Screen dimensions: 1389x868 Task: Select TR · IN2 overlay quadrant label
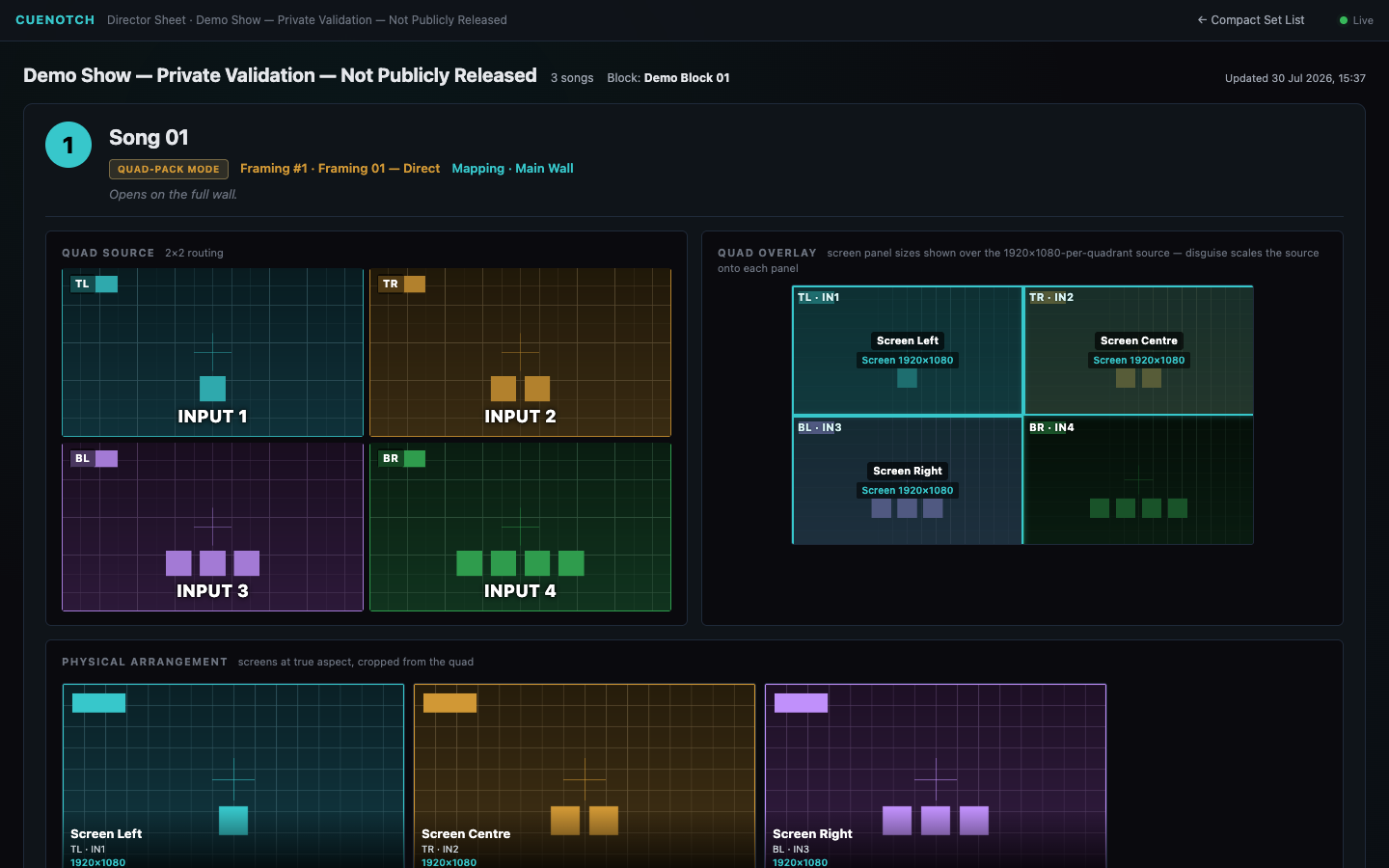(x=1051, y=298)
